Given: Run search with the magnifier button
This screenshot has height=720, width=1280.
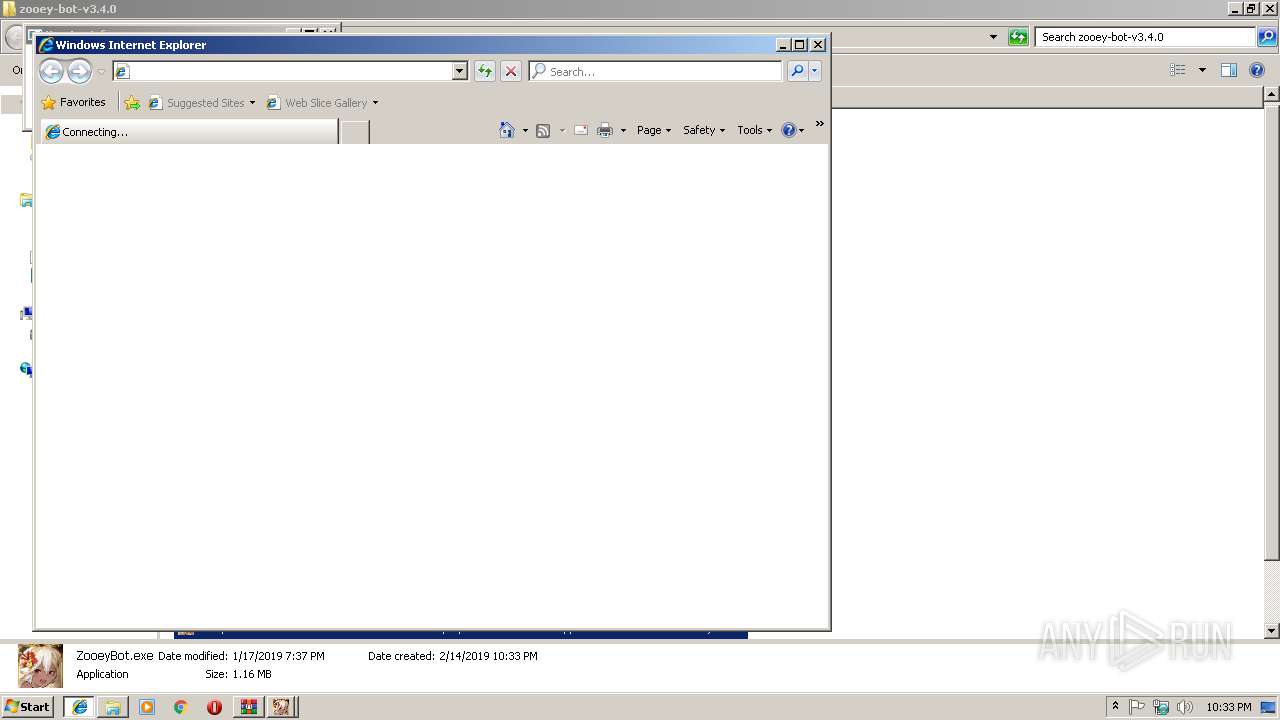Looking at the screenshot, I should point(797,71).
